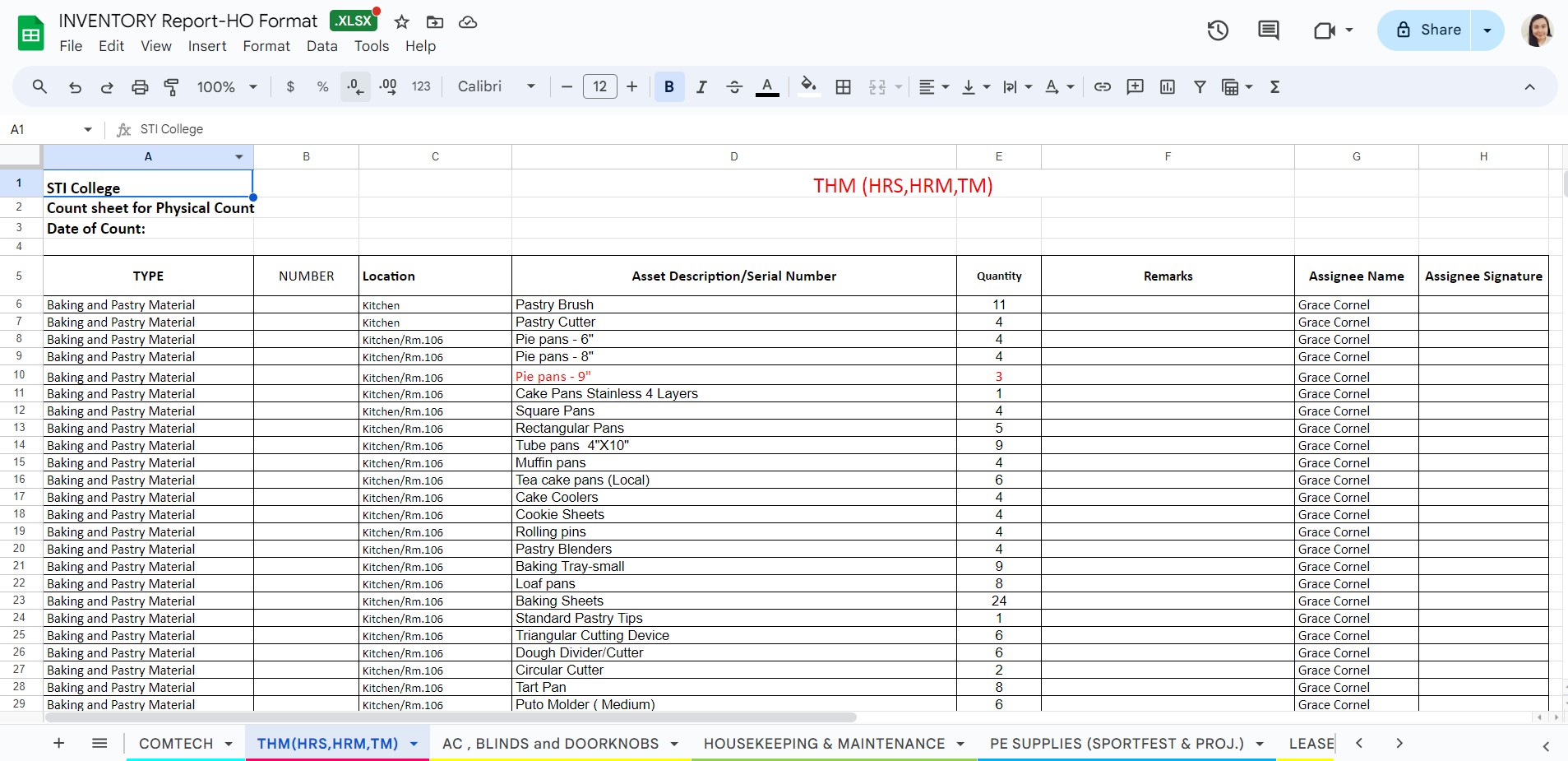Check the cloud document status

[468, 22]
